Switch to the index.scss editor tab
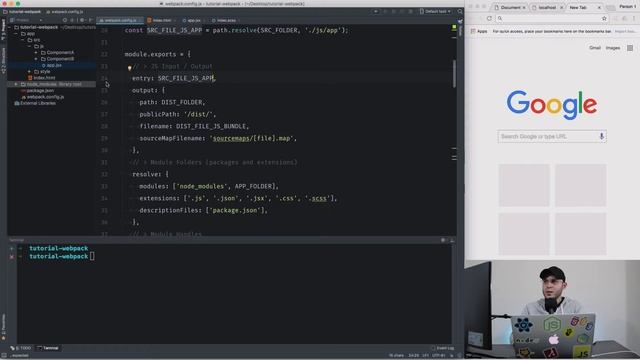The image size is (640, 360). (x=226, y=20)
